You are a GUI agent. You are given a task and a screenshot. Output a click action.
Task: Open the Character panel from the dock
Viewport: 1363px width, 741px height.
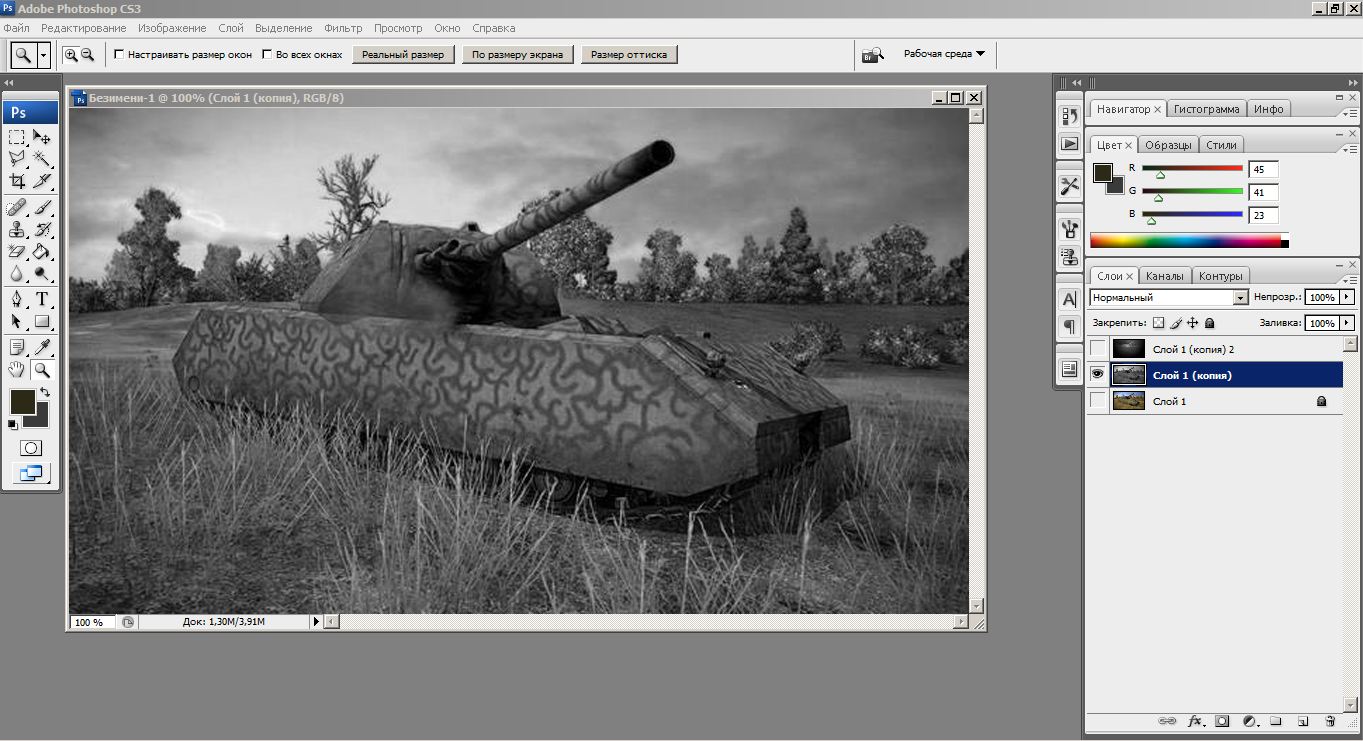pyautogui.click(x=1069, y=299)
